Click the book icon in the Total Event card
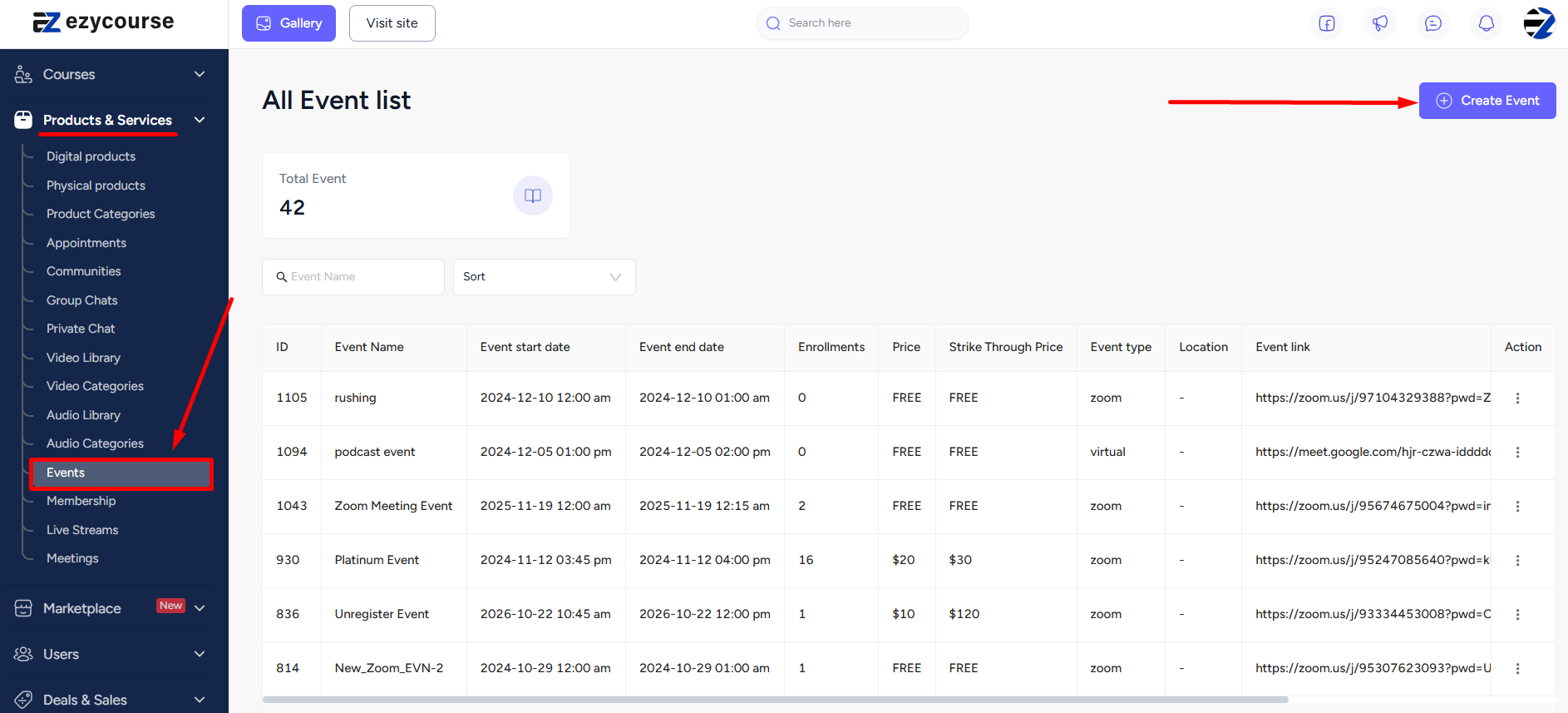Screen dimensions: 1568x713 533,196
